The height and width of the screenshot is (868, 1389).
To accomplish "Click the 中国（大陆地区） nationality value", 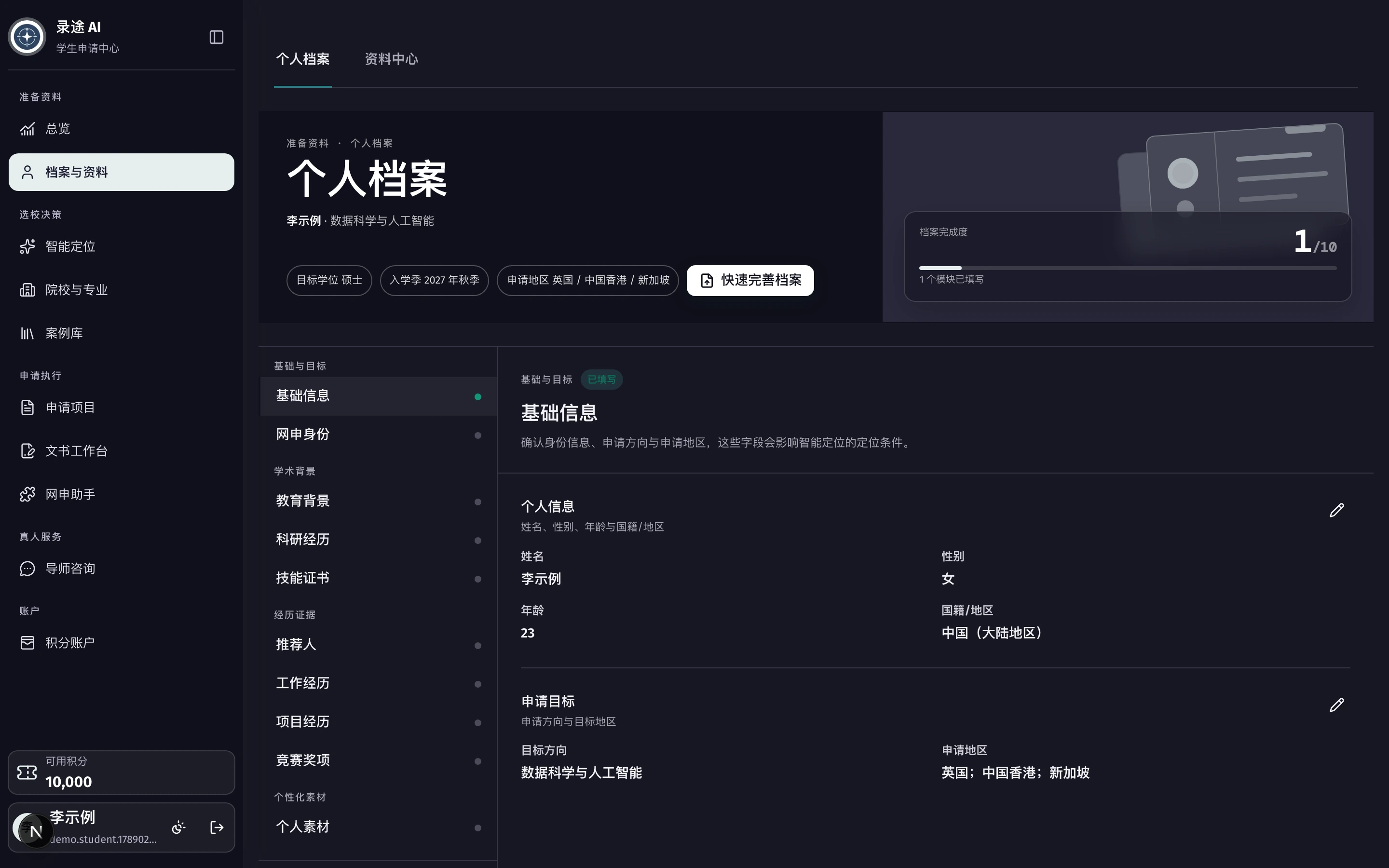I will click(x=992, y=633).
